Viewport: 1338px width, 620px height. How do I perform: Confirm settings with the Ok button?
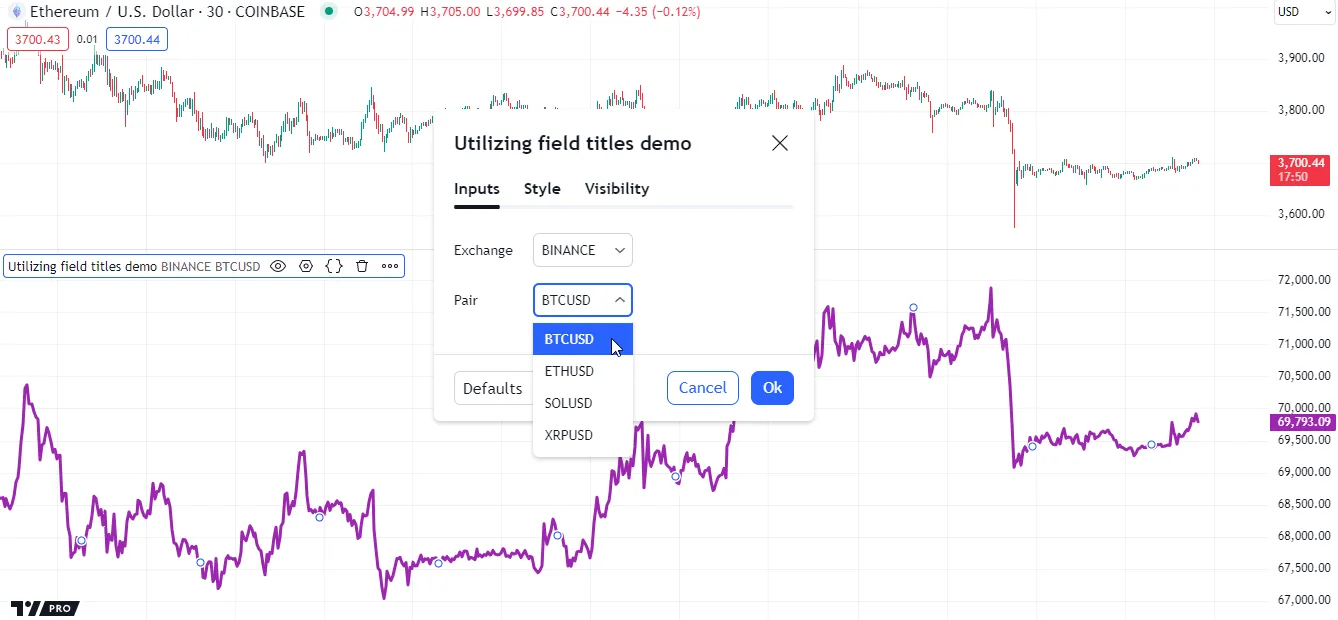772,388
